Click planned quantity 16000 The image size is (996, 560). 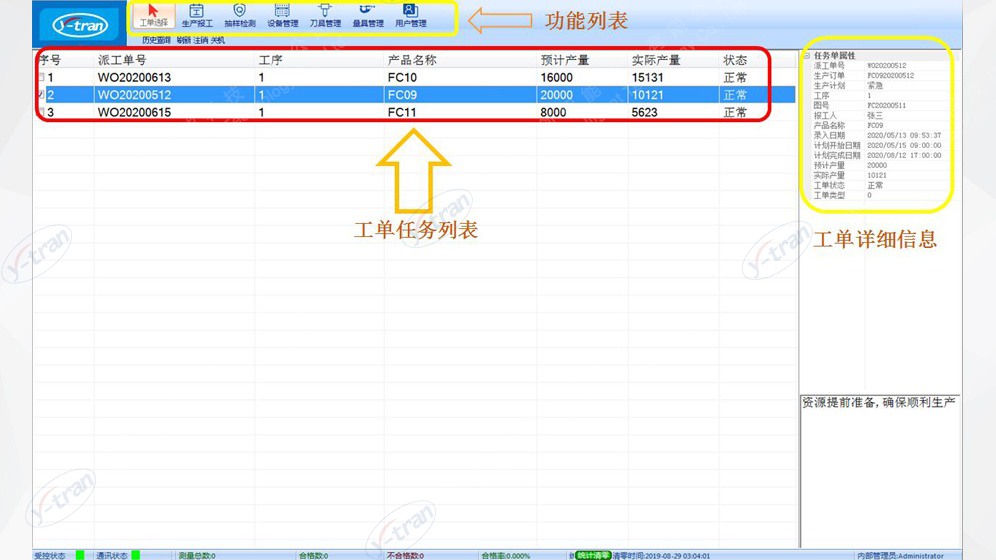tap(556, 77)
